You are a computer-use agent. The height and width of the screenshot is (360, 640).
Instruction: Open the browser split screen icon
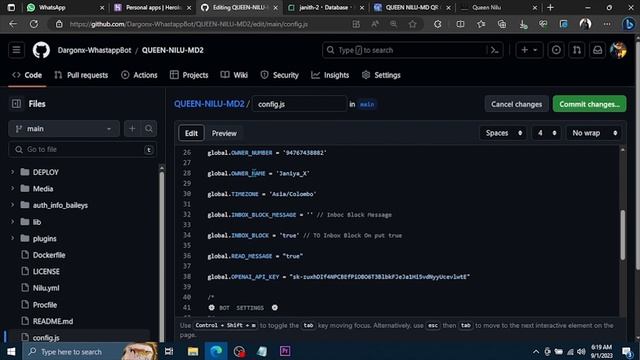click(460, 24)
